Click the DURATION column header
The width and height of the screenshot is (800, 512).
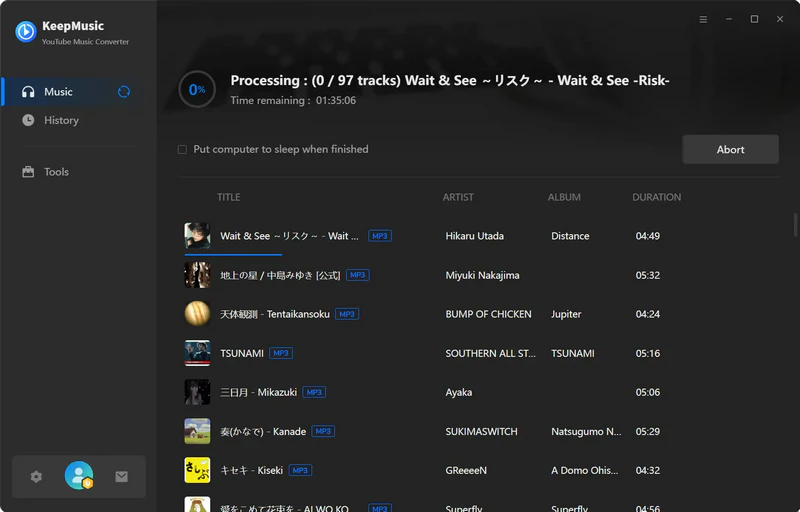tap(656, 197)
